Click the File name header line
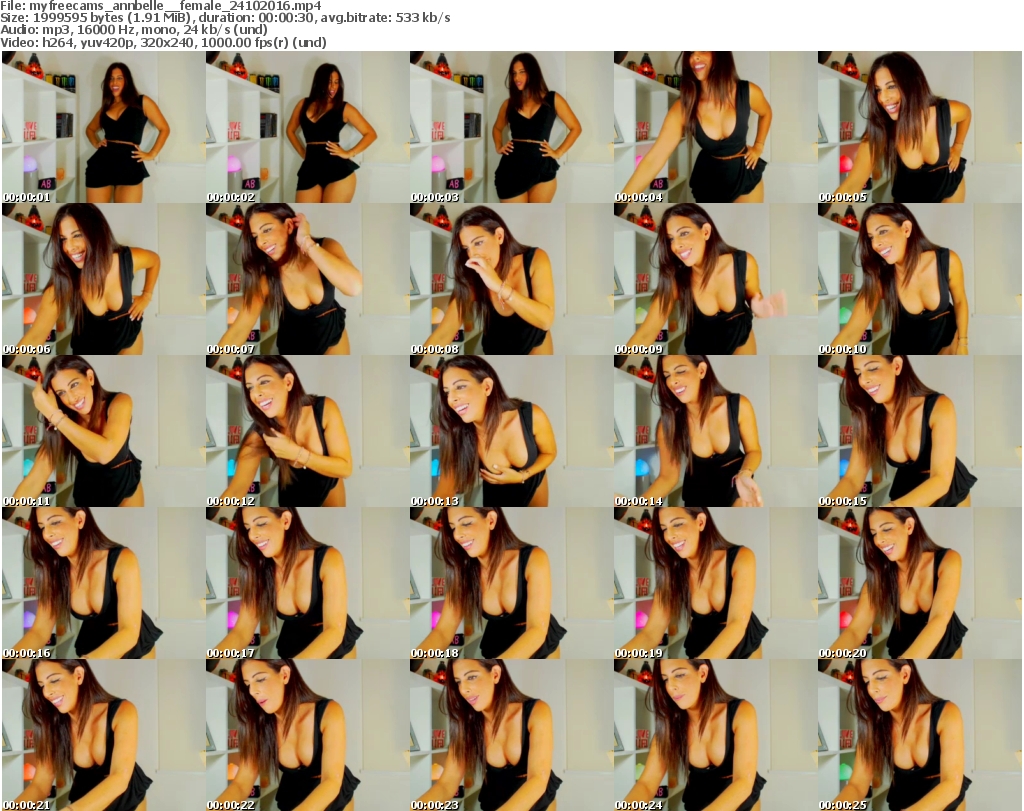Screen dimensions: 1024x811 161,6
